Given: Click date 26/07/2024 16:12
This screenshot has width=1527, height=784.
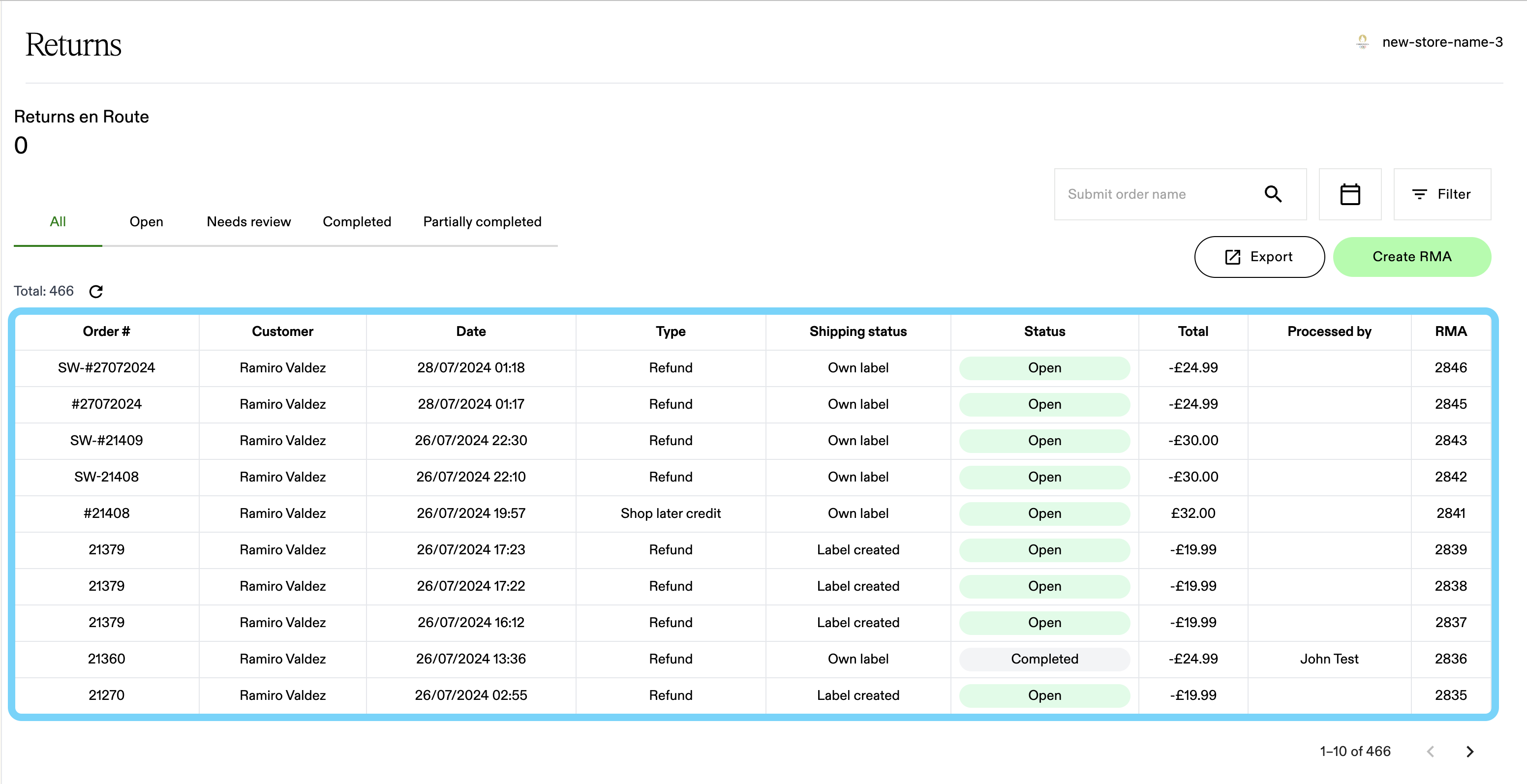Looking at the screenshot, I should (x=471, y=622).
